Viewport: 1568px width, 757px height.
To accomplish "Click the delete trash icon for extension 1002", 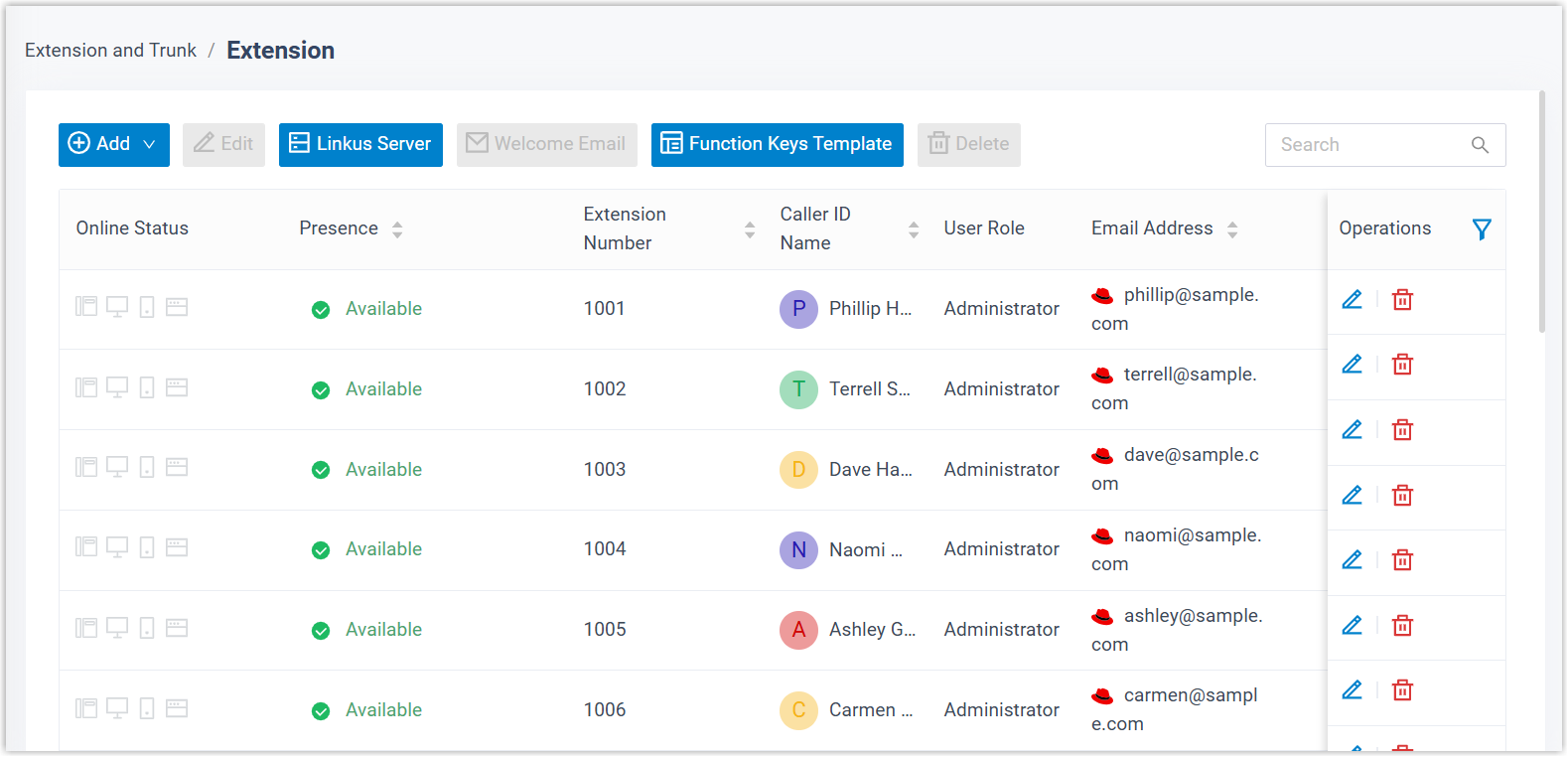I will 1402,365.
